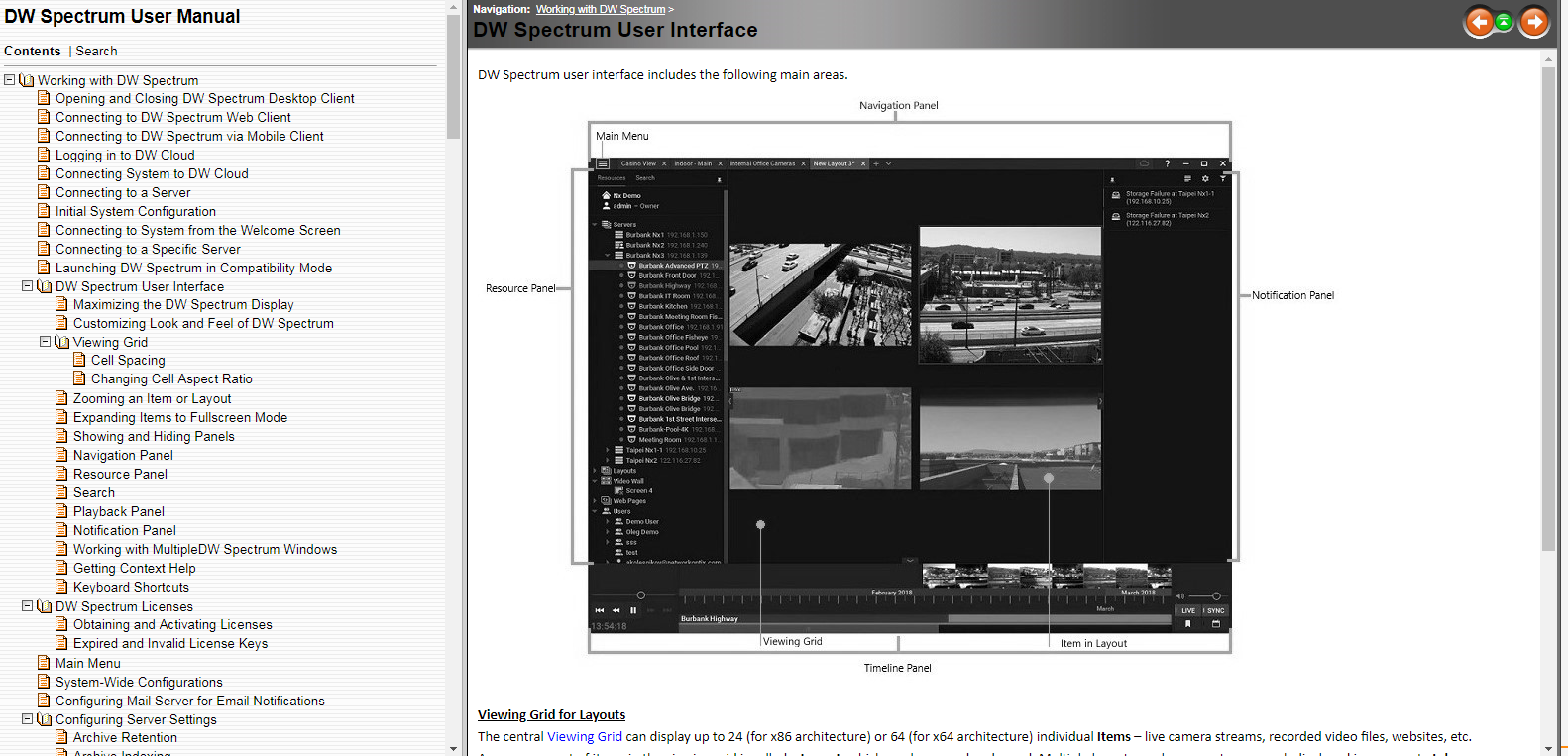Screen dimensions: 1568x756
Task: Collapse the Configuring Server Settings node
Action: [x=28, y=719]
